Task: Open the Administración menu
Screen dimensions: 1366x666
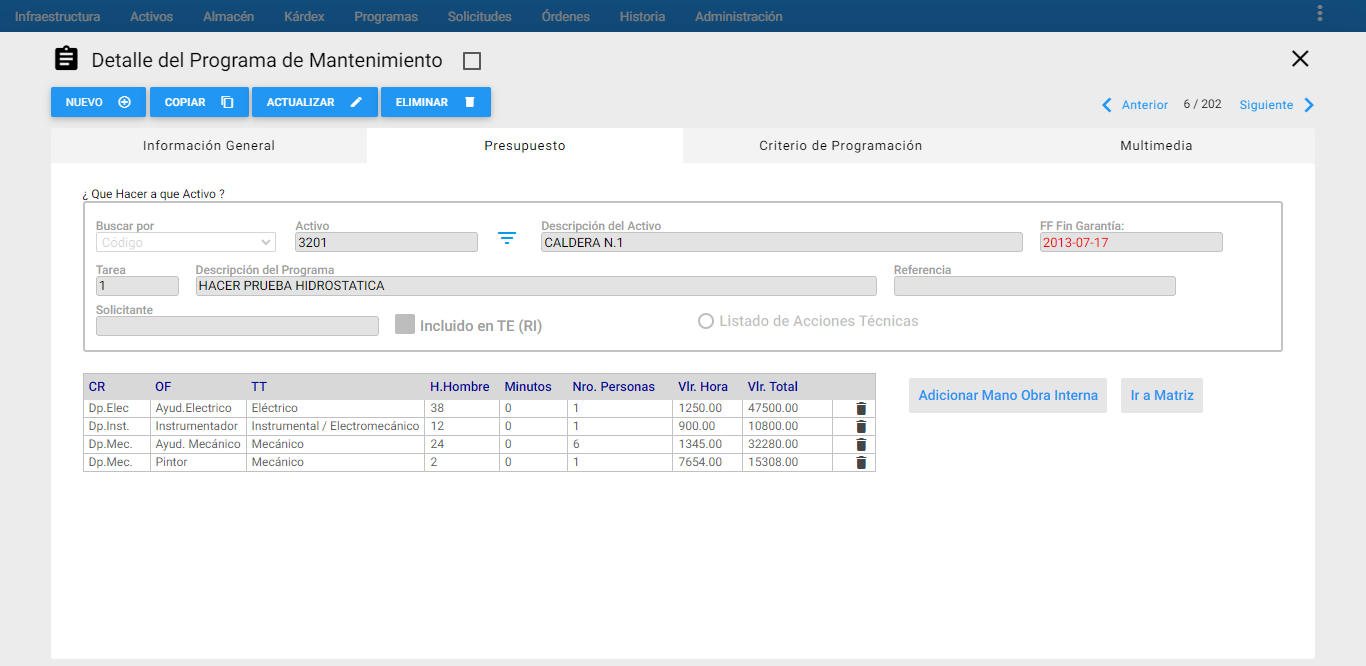Action: pos(739,16)
